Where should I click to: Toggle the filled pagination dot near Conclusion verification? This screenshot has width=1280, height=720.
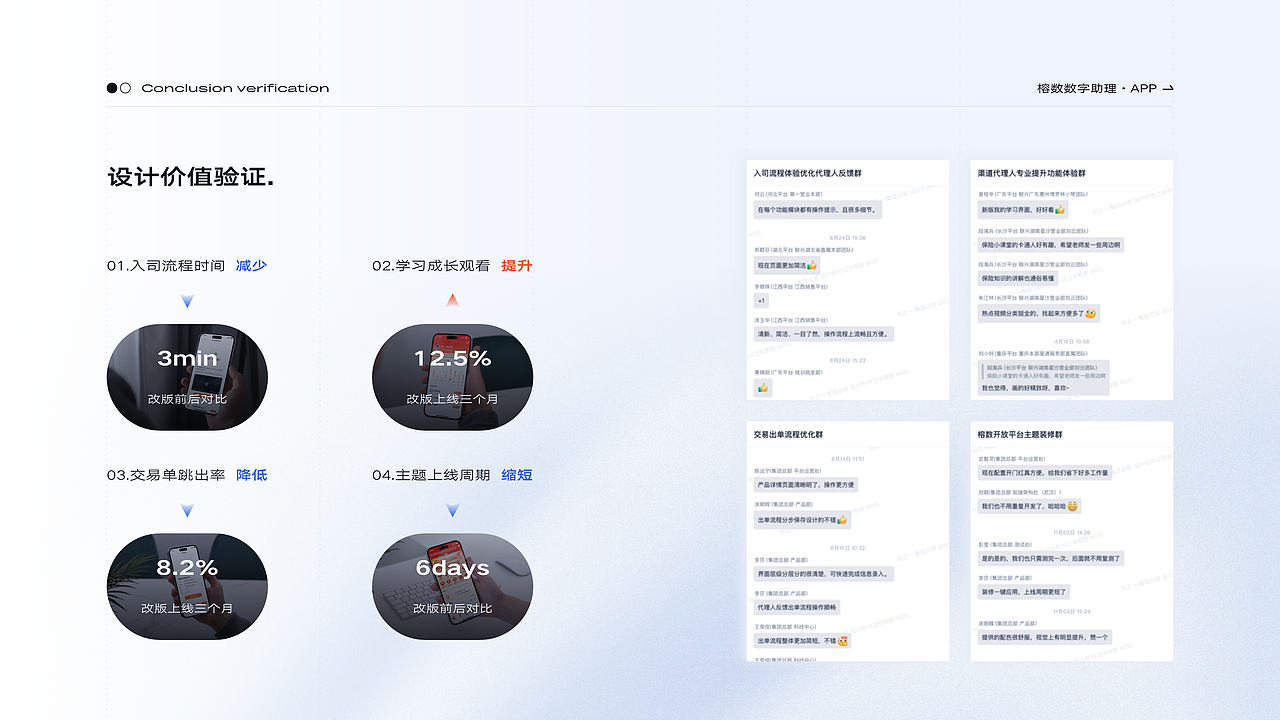[x=111, y=88]
